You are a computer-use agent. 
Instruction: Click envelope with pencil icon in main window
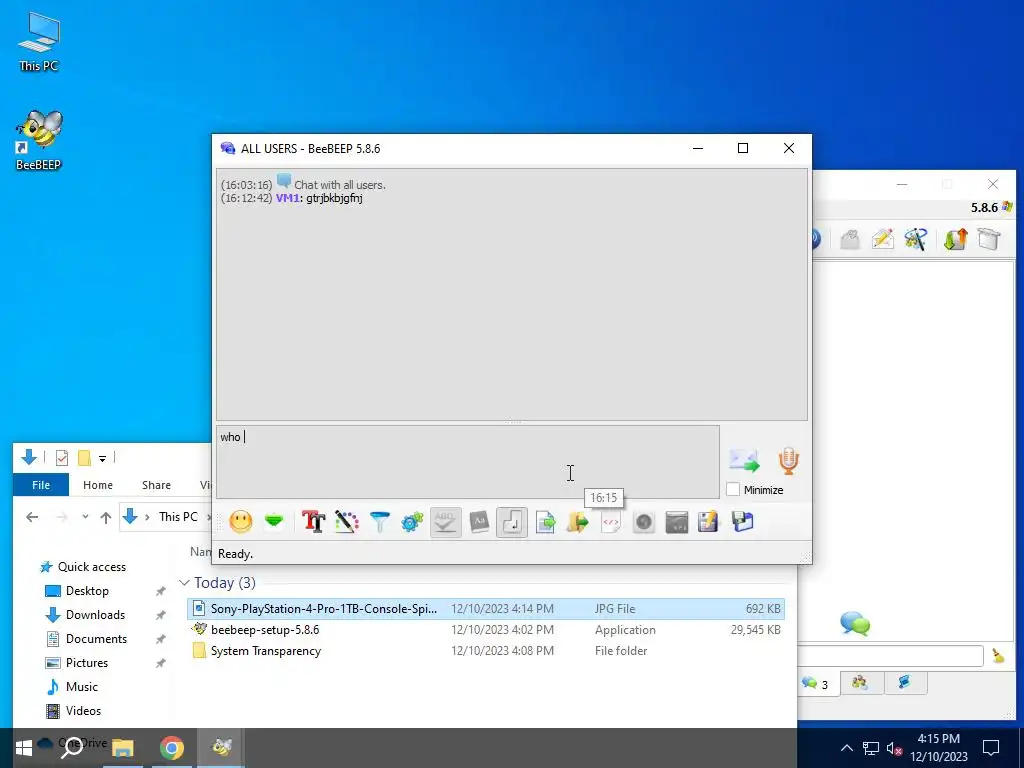[x=882, y=239]
